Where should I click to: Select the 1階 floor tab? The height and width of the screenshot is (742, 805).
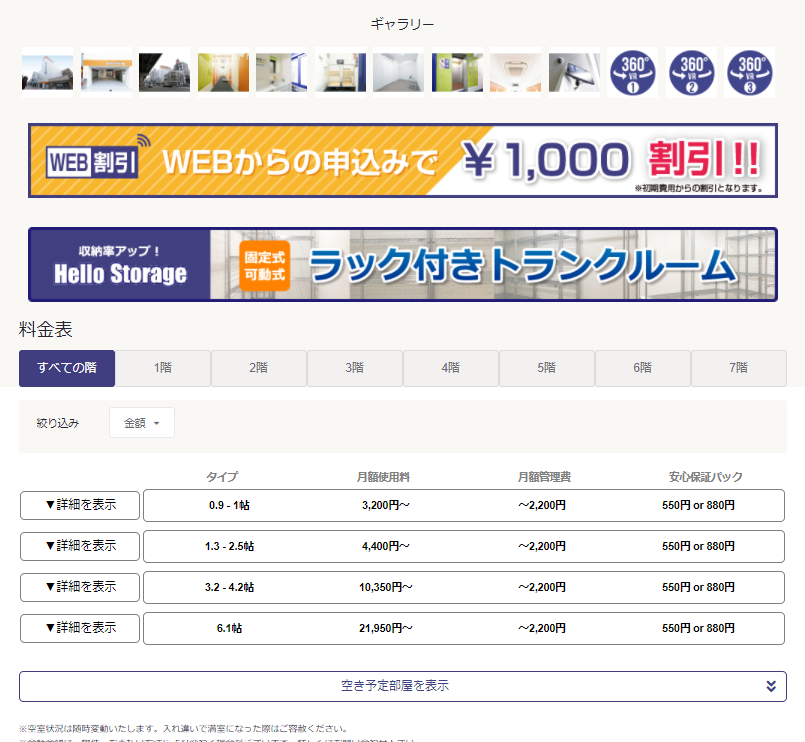pos(163,368)
